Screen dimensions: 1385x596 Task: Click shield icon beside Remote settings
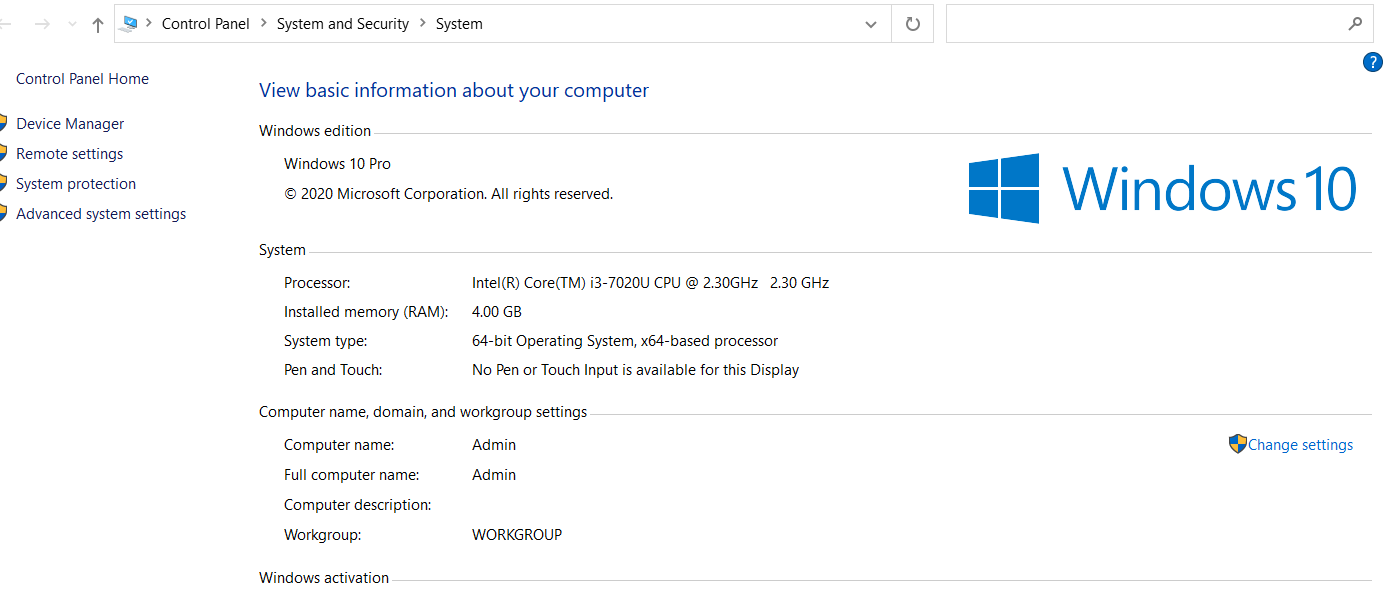4,154
